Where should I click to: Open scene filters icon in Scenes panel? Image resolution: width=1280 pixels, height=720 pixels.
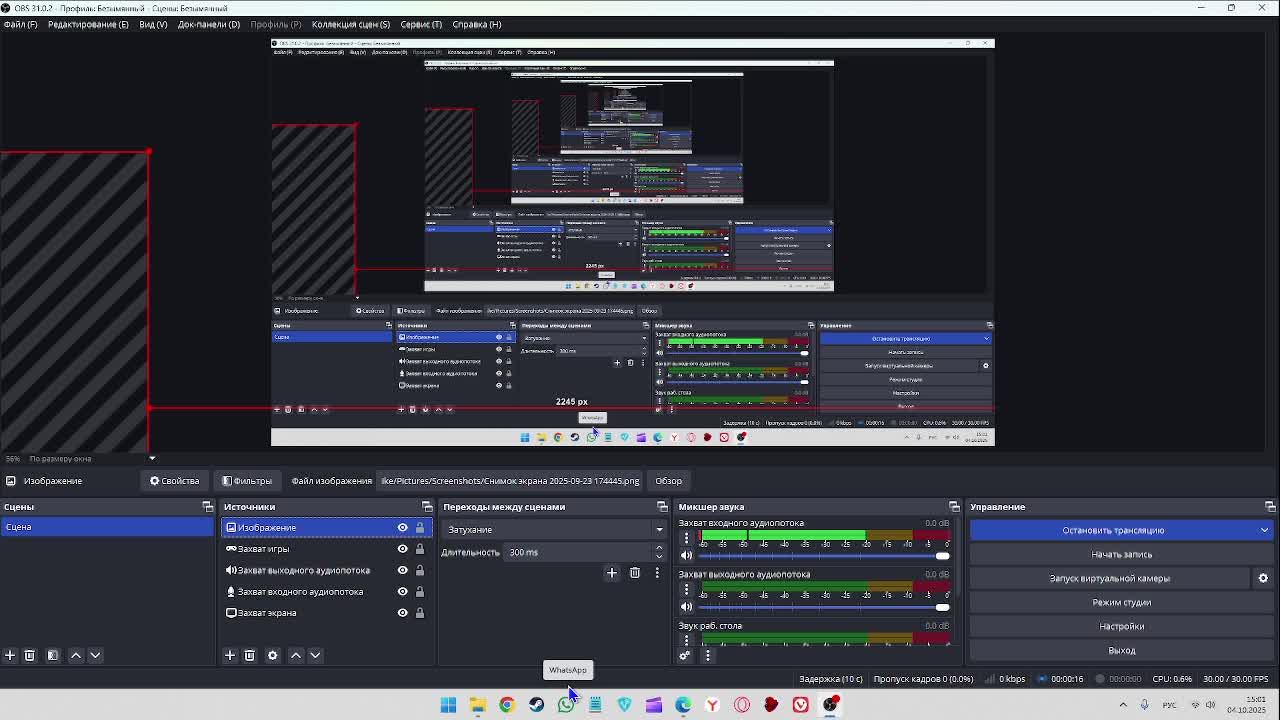click(x=53, y=655)
